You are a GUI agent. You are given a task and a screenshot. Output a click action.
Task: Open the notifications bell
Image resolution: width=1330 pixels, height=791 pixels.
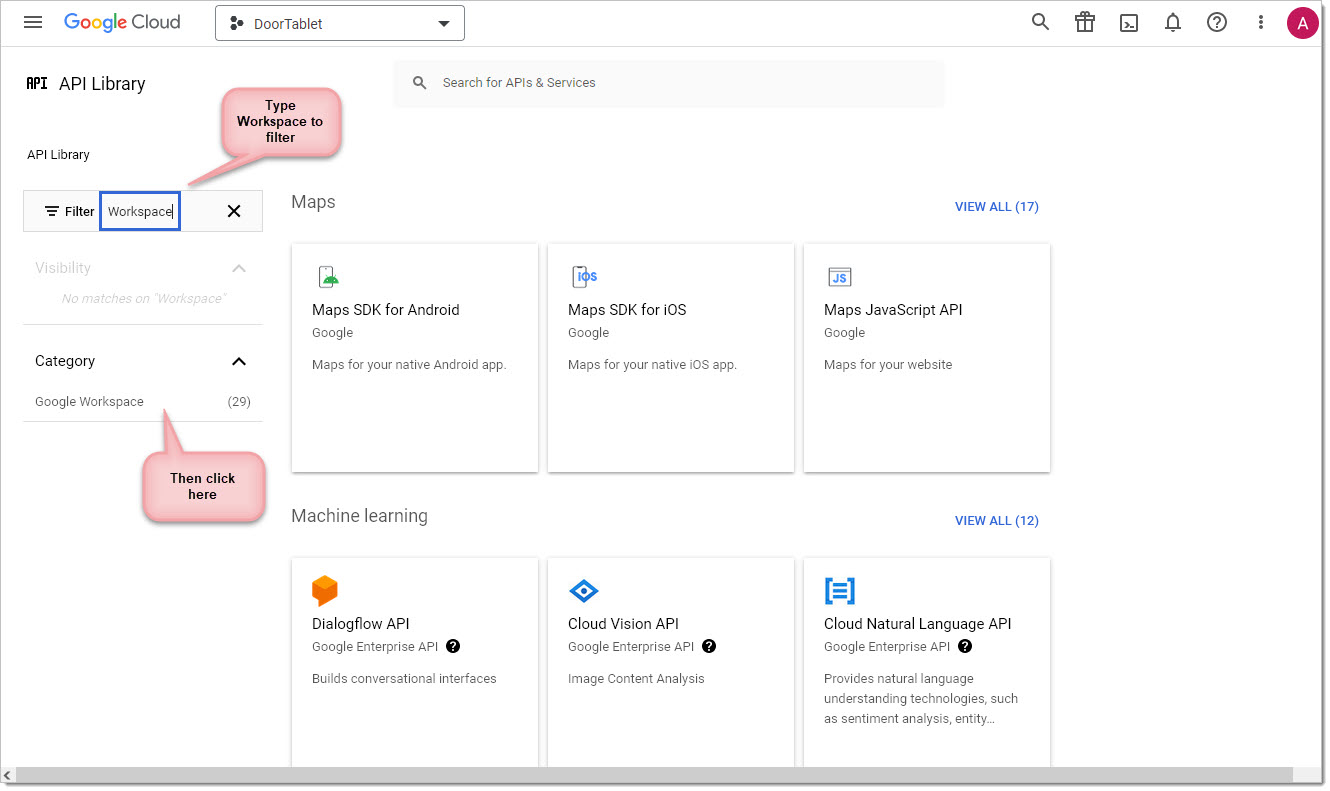click(1173, 22)
